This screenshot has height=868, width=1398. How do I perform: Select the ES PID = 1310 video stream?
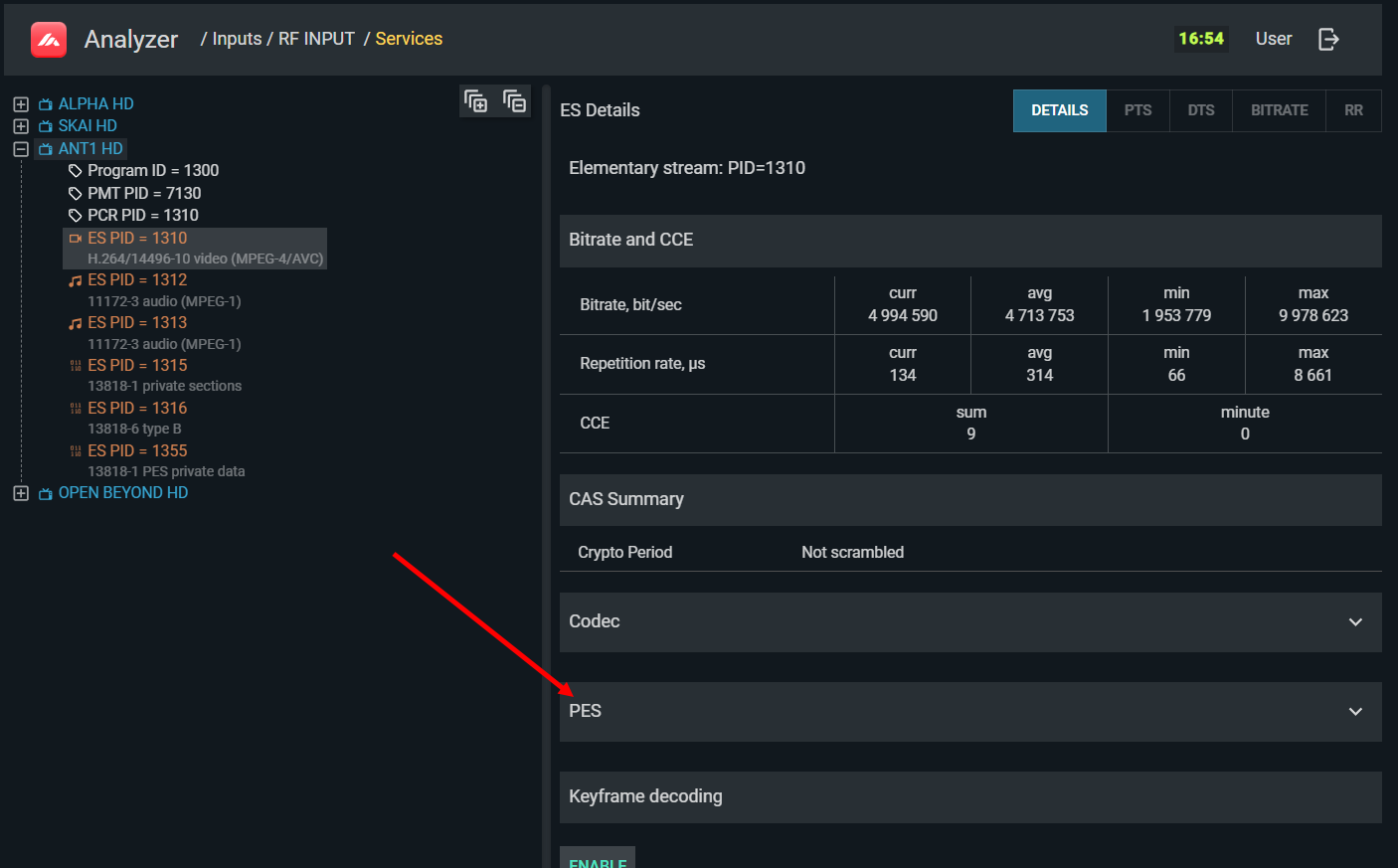tap(137, 239)
